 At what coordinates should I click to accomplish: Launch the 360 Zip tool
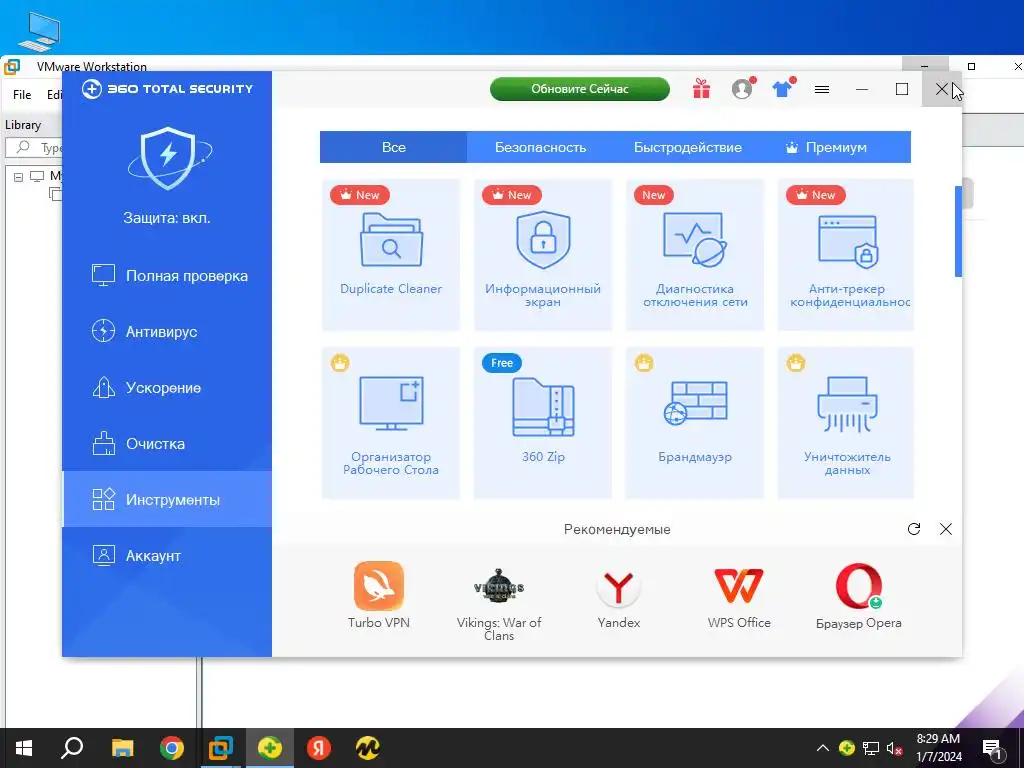pyautogui.click(x=543, y=423)
